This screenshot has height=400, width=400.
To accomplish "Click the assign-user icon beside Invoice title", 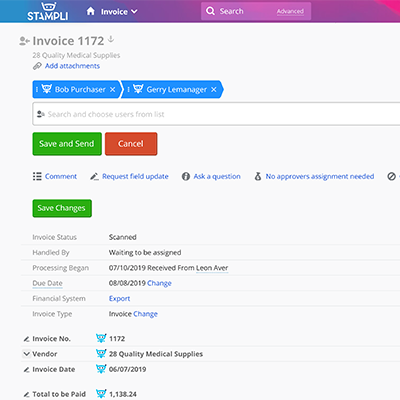I will click(24, 41).
